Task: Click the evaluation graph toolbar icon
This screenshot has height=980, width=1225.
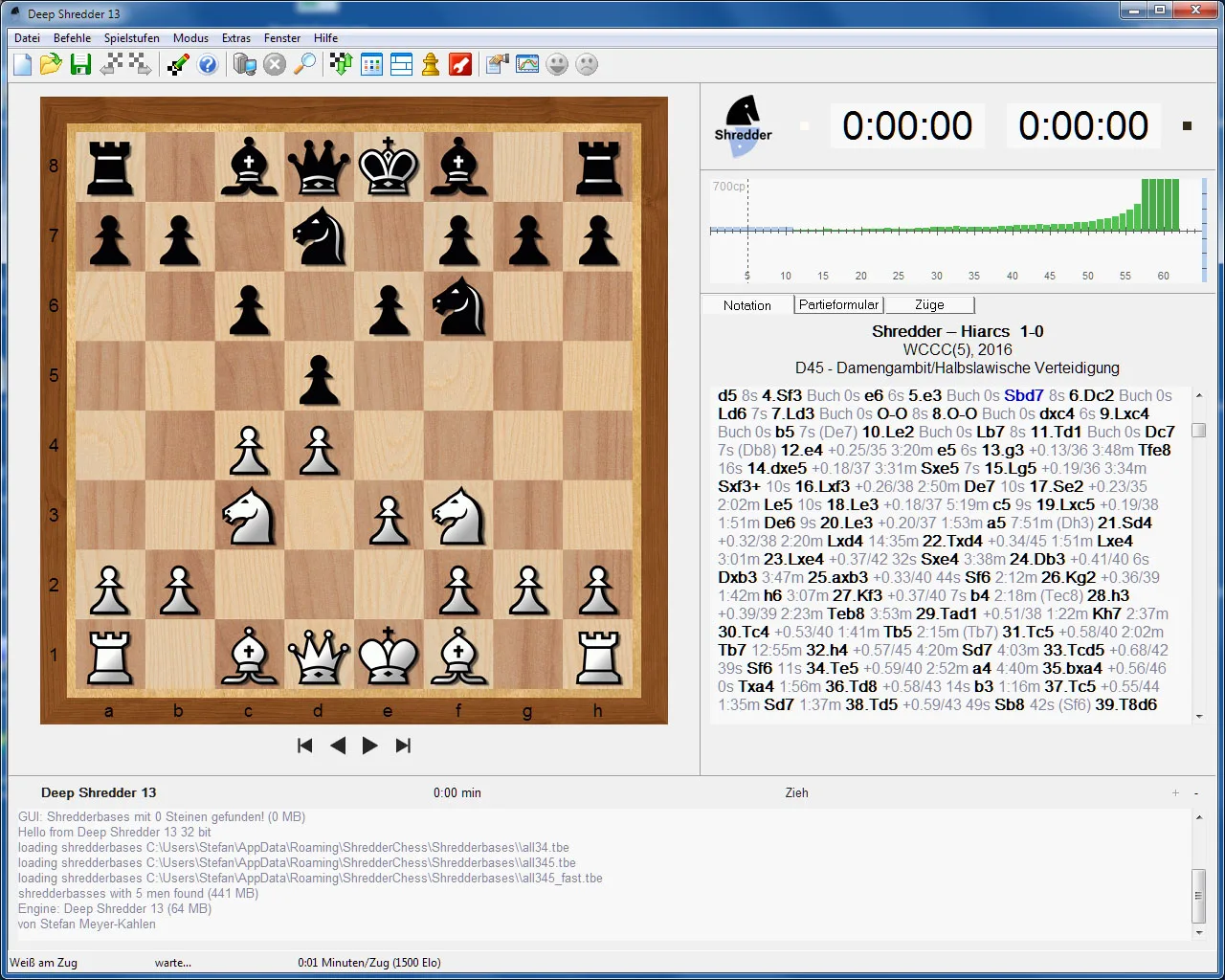Action: coord(527,64)
